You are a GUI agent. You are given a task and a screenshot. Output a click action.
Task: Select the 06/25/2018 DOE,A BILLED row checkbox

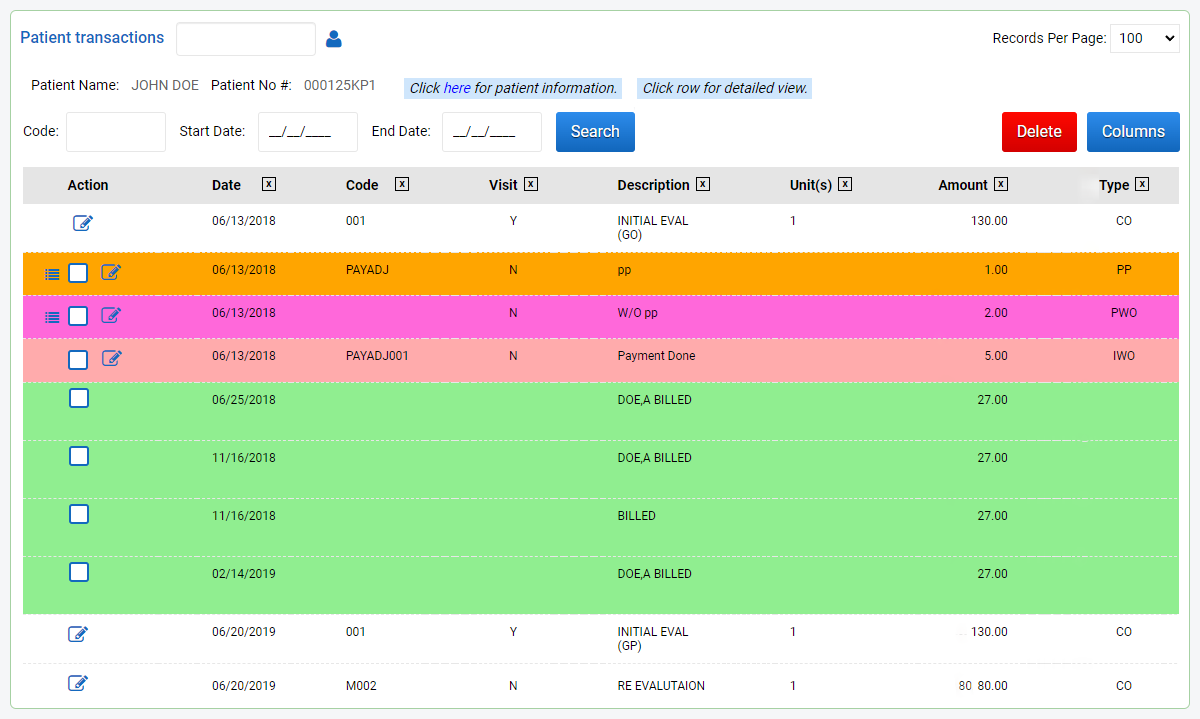78,397
